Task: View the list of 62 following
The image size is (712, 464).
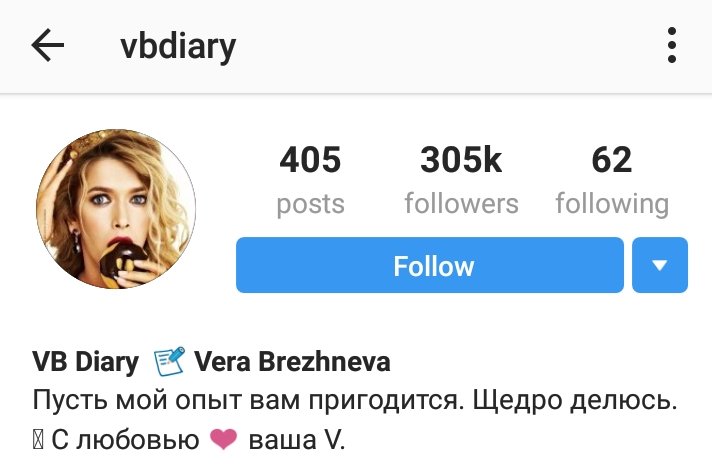Action: [x=612, y=159]
